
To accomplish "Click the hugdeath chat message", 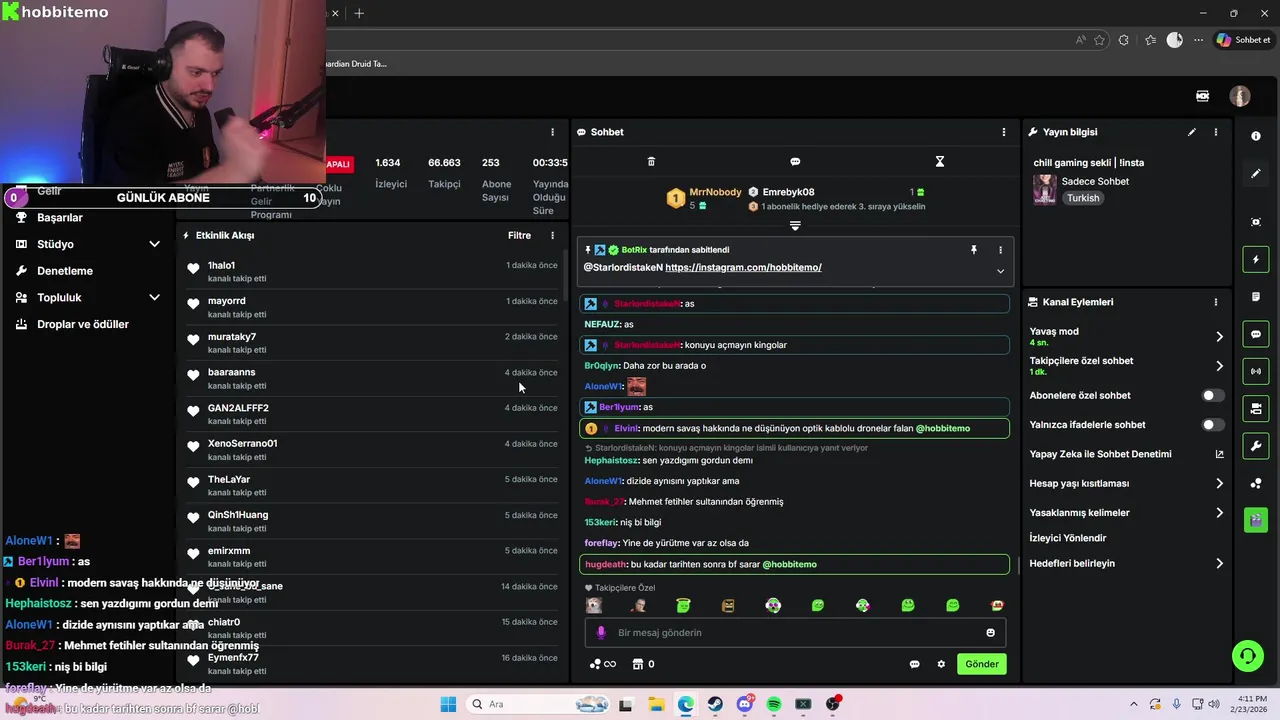I will (795, 564).
